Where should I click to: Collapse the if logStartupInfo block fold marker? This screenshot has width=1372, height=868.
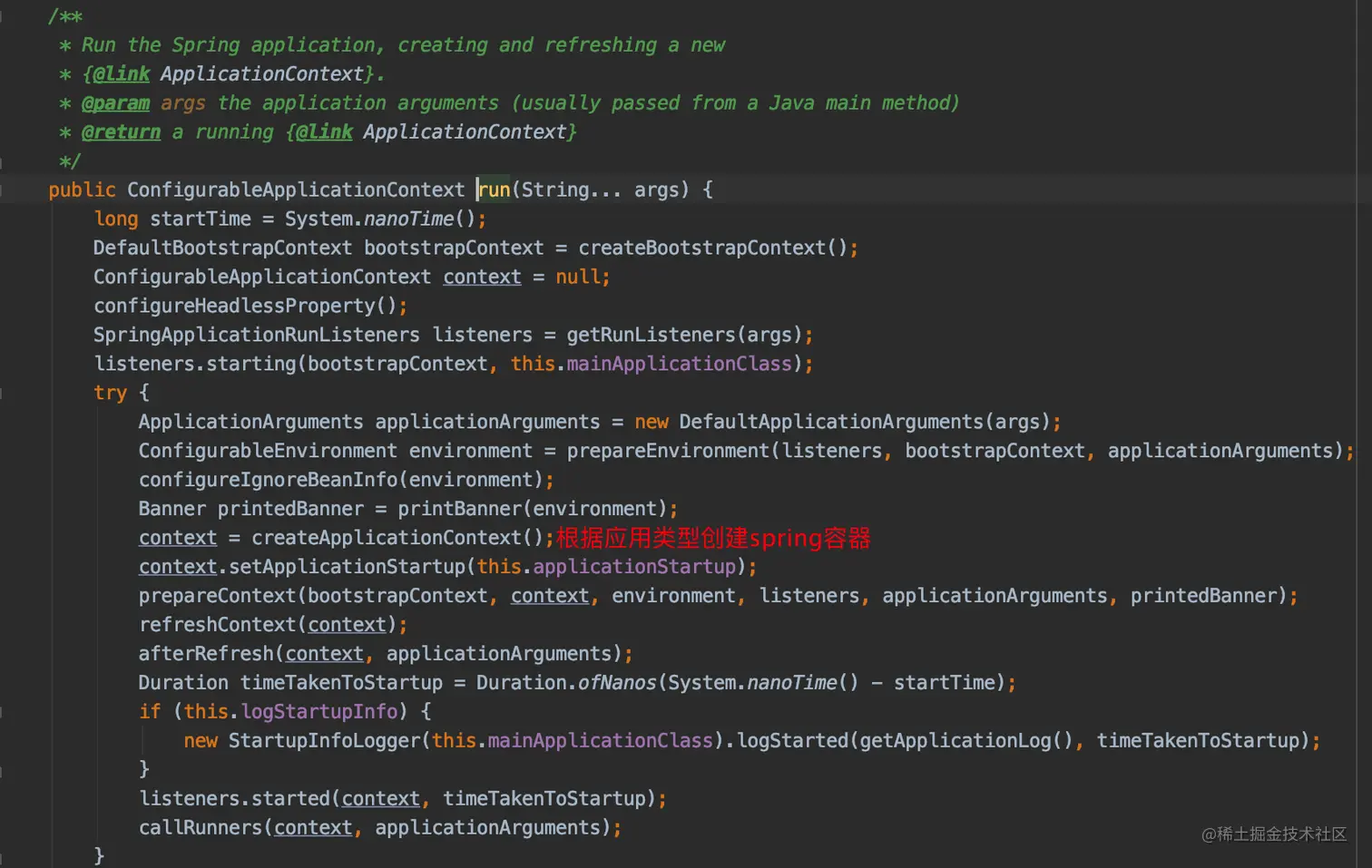(x=3, y=712)
